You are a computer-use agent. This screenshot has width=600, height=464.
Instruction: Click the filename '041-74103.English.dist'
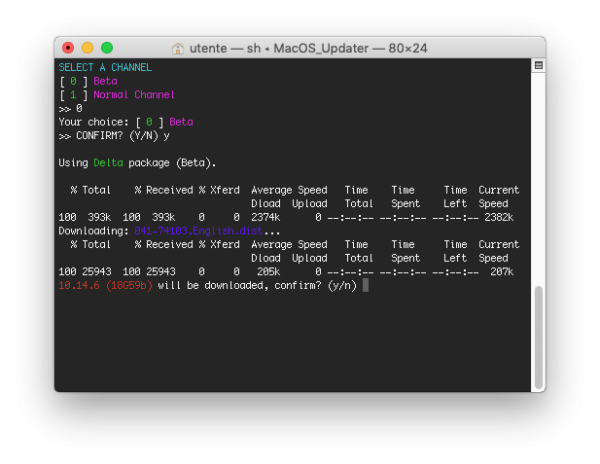coord(198,231)
